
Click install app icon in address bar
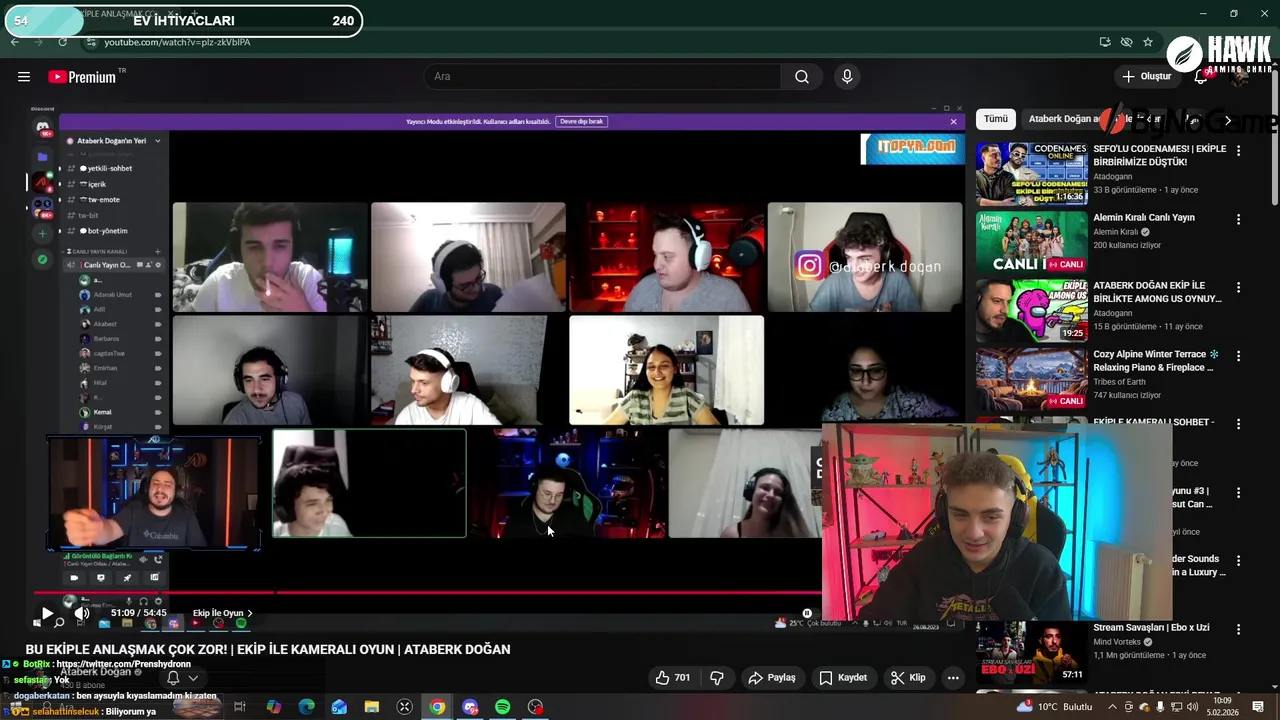[1104, 42]
